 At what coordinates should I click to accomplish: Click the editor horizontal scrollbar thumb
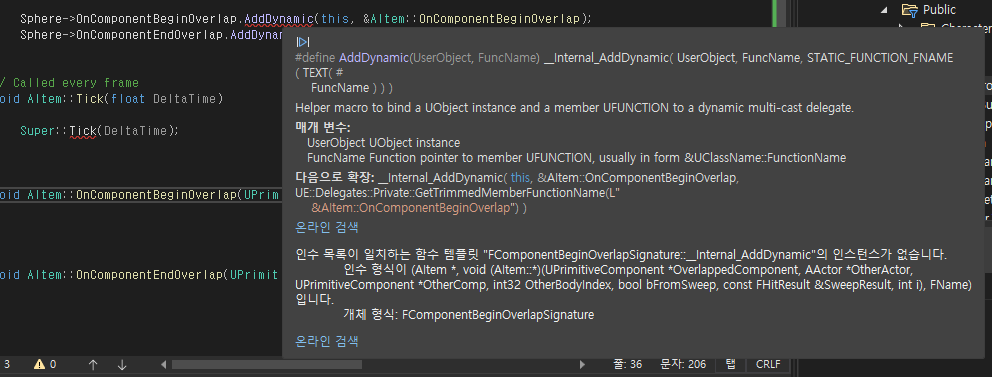[x=266, y=364]
